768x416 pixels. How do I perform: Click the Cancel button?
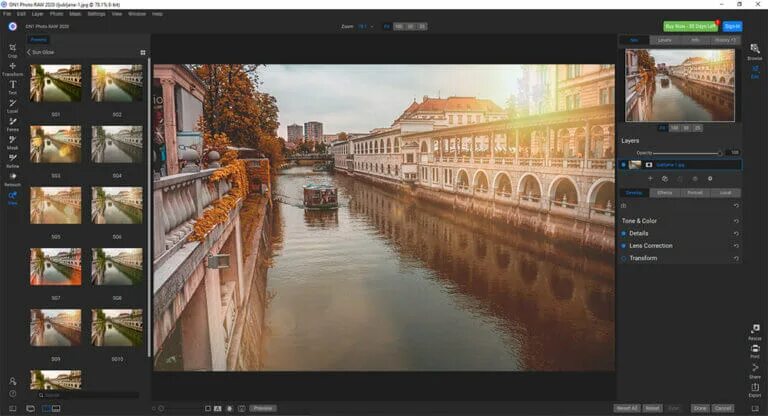(x=723, y=408)
